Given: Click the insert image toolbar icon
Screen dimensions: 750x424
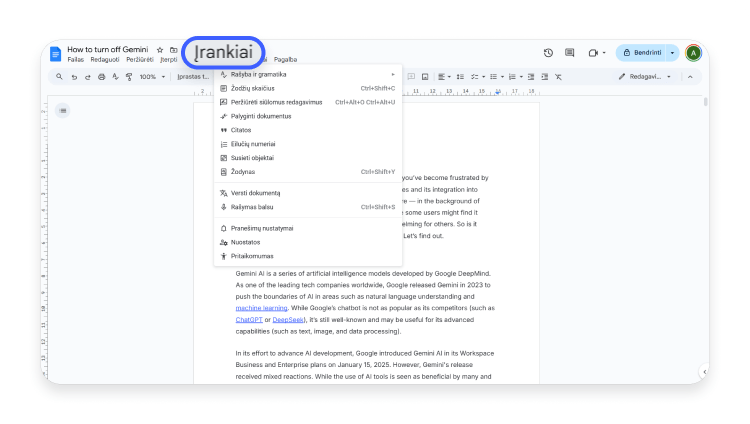Looking at the screenshot, I should click(x=425, y=77).
